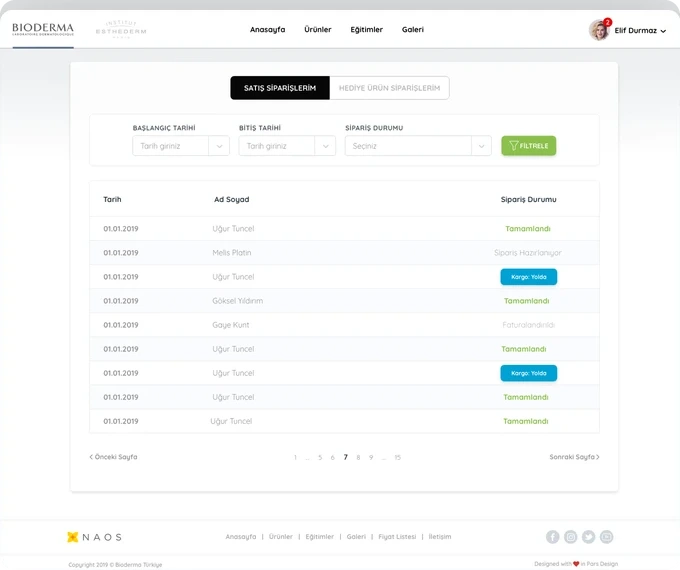This screenshot has height=570, width=680.
Task: Open Ürünler in top navigation
Action: [318, 29]
